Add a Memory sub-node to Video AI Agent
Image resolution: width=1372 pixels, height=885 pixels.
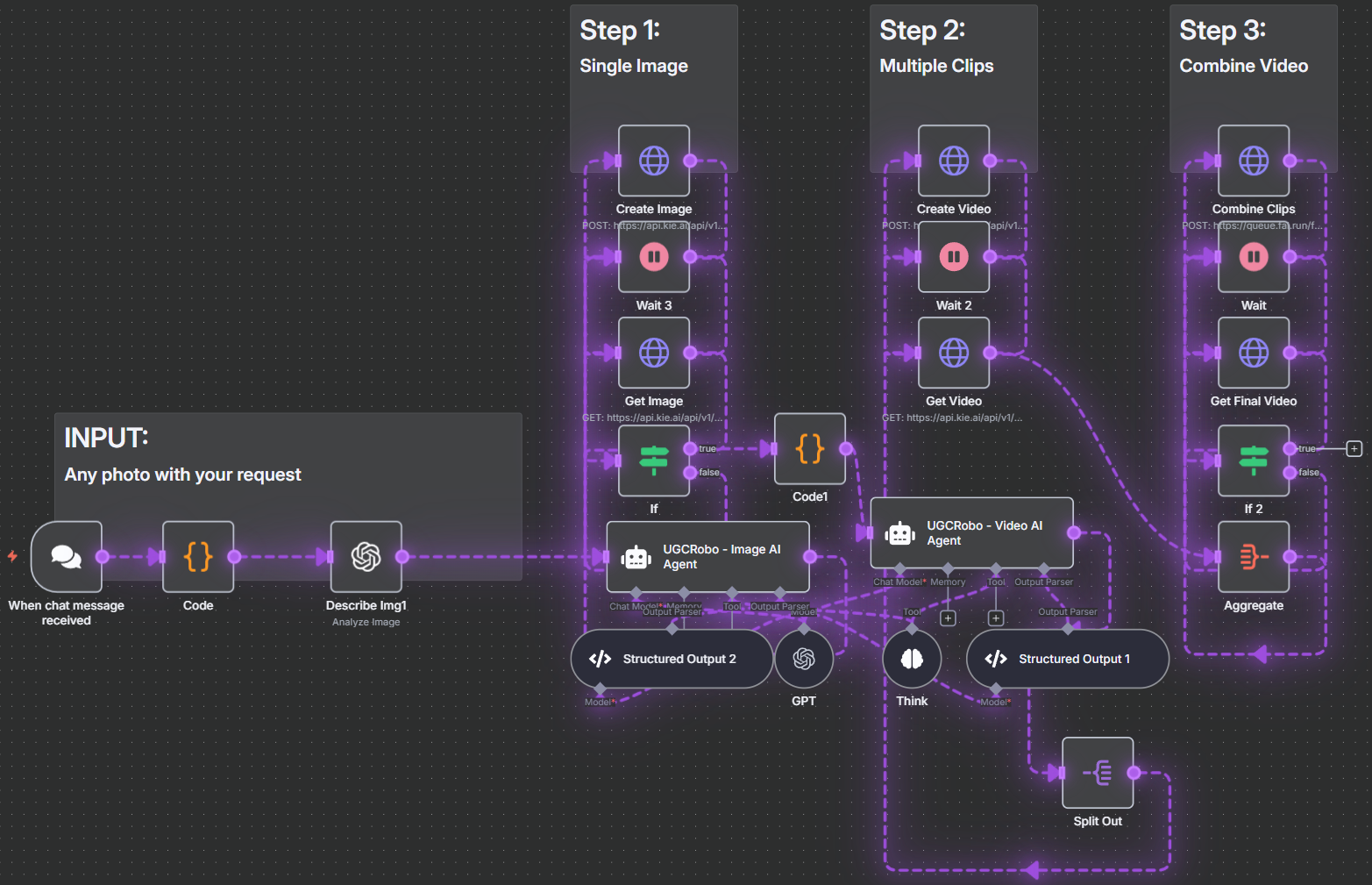click(948, 618)
